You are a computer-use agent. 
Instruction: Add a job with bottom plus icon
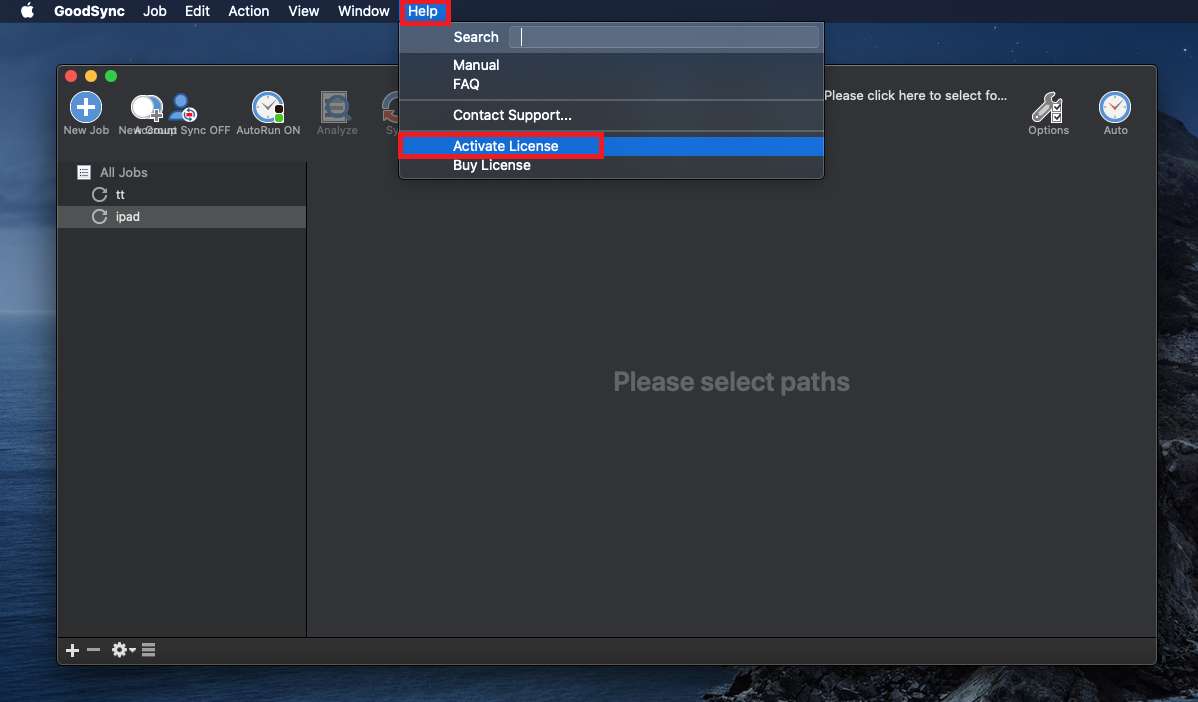(x=72, y=650)
